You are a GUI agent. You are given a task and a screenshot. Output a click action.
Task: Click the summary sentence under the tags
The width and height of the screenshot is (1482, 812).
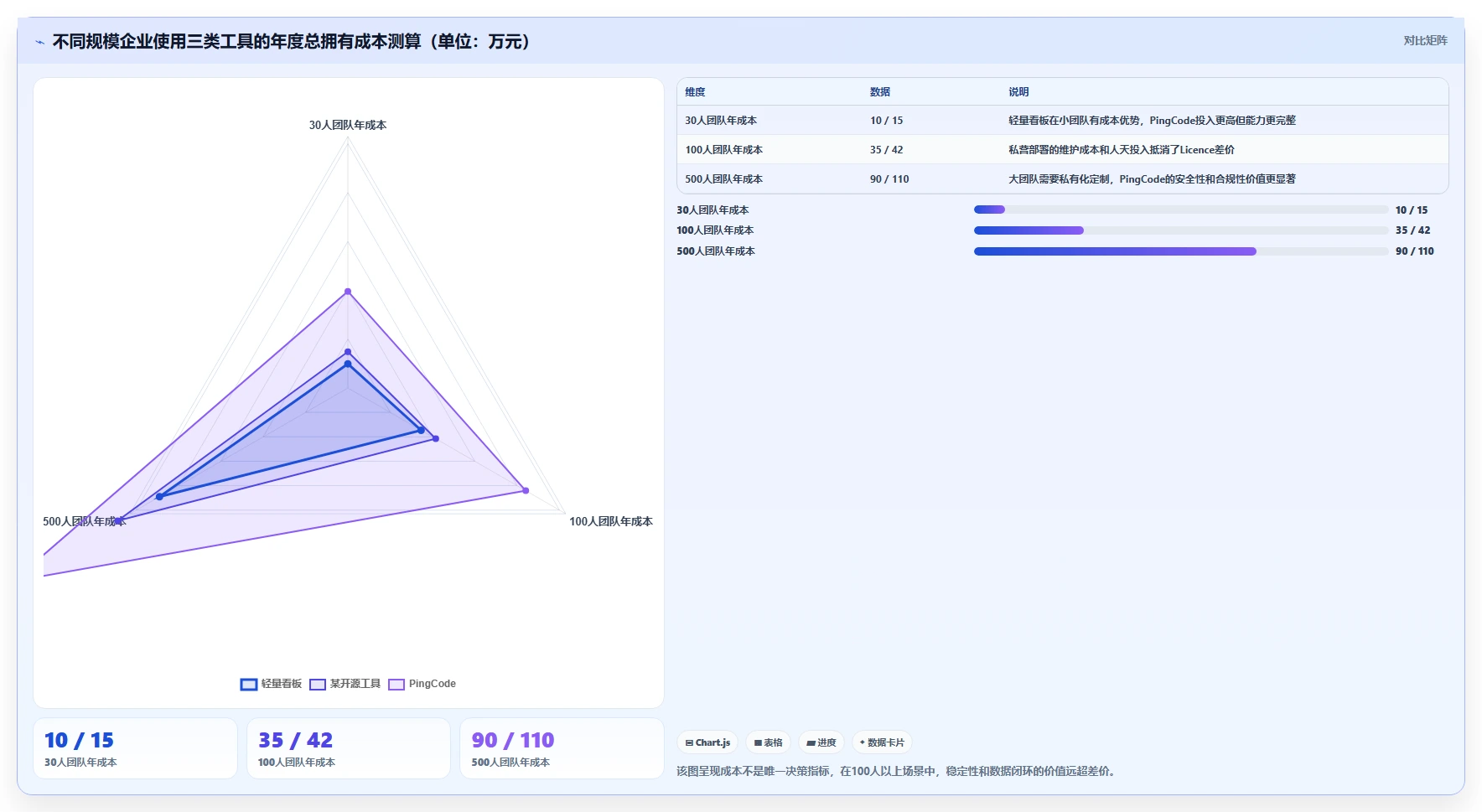898,771
